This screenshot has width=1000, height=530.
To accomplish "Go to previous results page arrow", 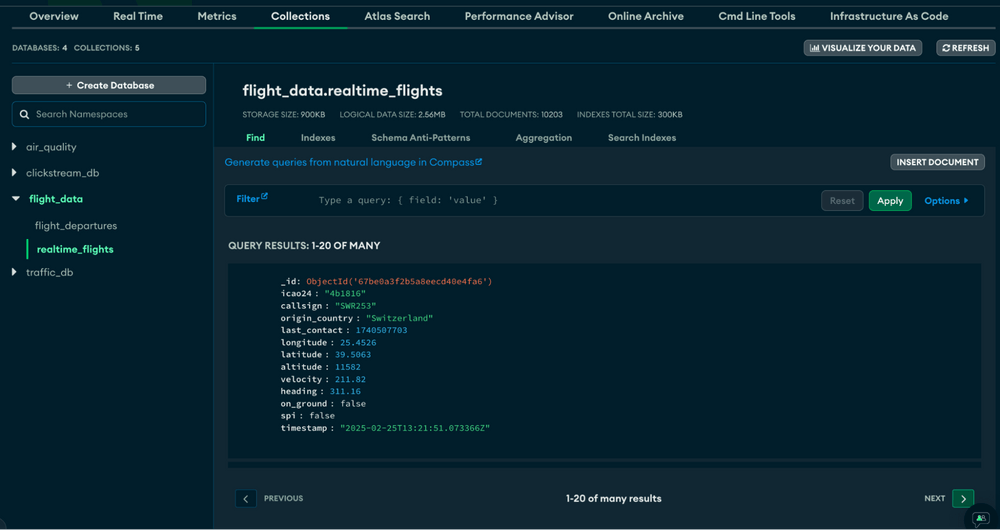I will 246,498.
